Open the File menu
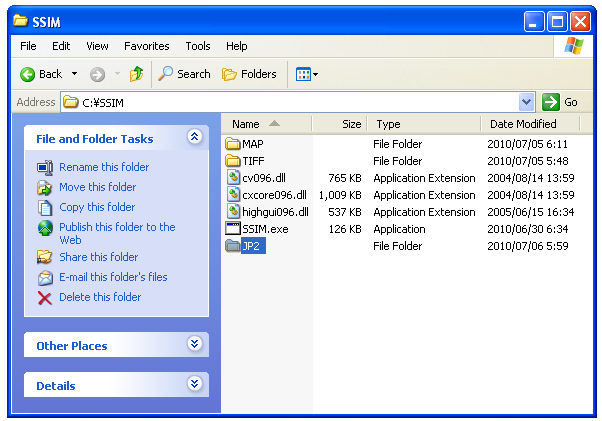 tap(28, 46)
